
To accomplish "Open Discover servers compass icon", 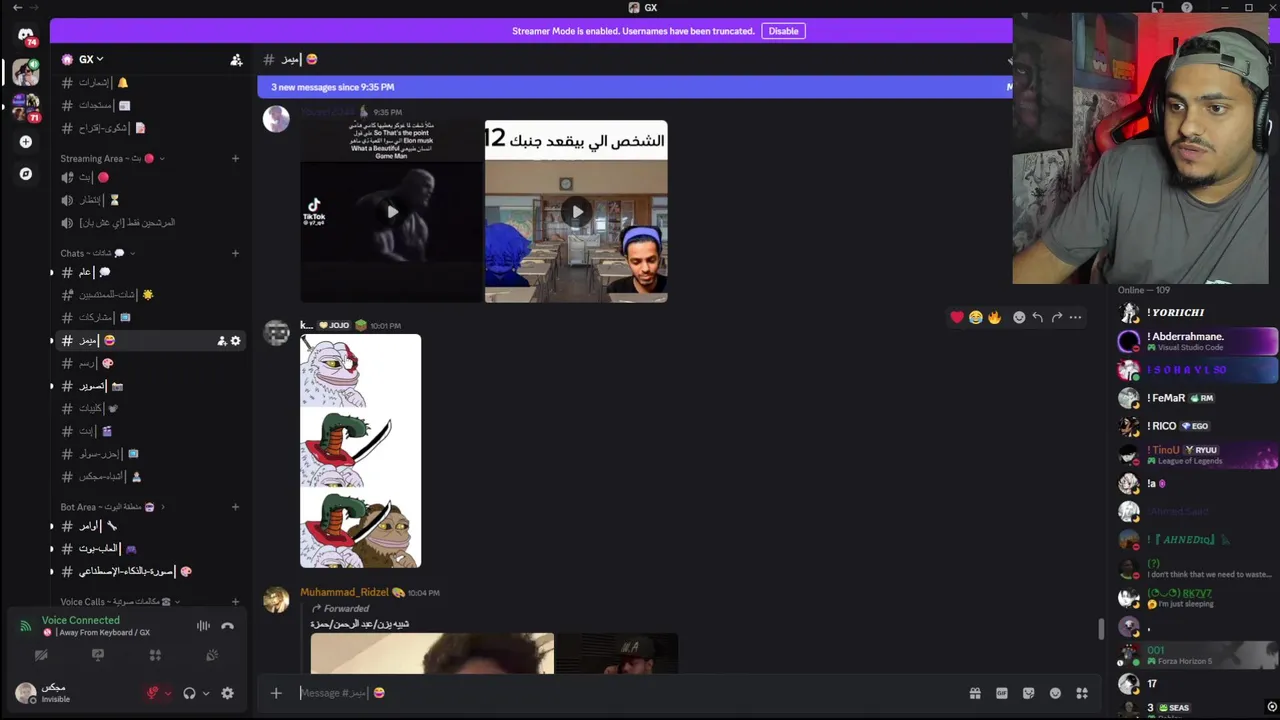I will 26,174.
